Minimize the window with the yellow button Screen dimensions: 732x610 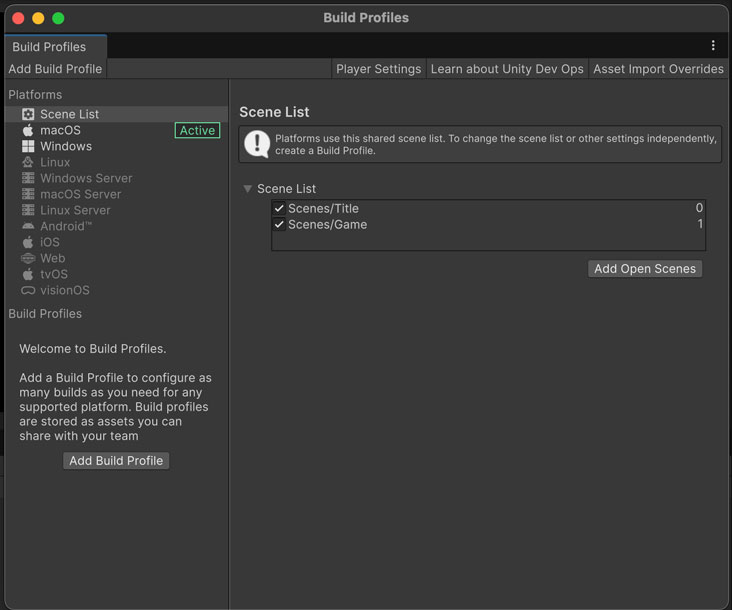click(x=38, y=18)
